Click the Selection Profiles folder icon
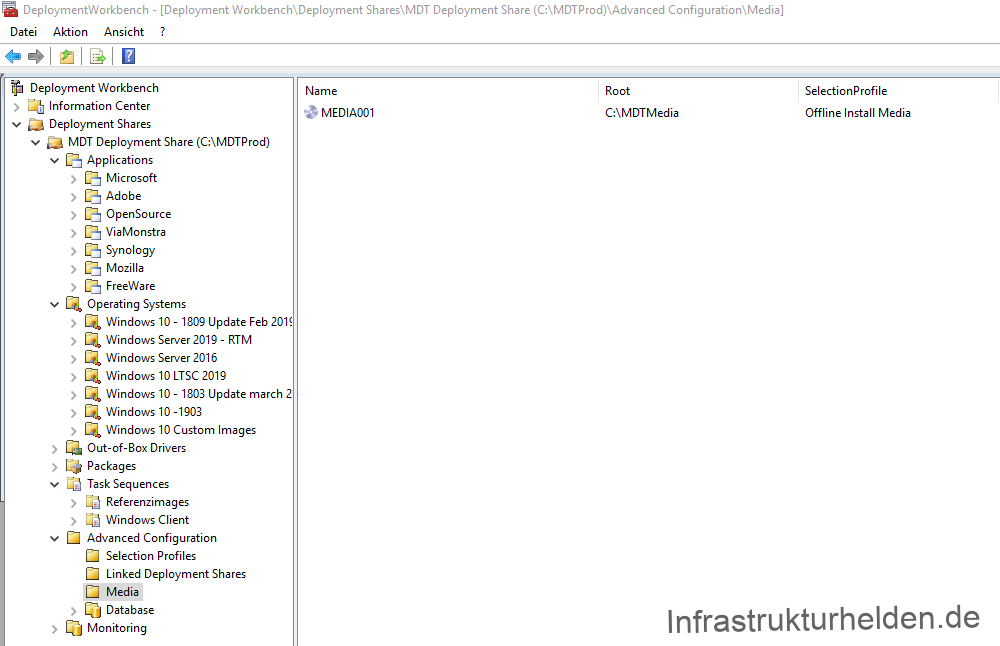The height and width of the screenshot is (646, 1000). (93, 556)
